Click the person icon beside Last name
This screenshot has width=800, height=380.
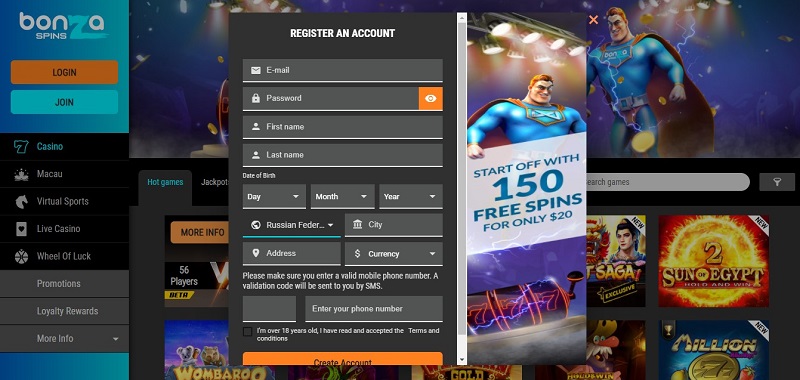point(256,155)
